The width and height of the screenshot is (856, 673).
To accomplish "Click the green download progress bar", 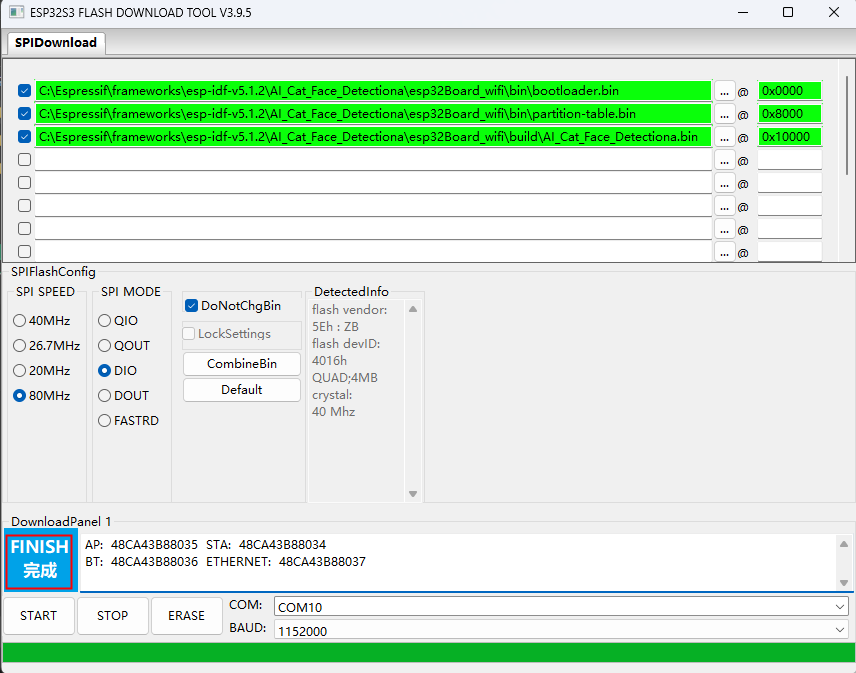I will (x=428, y=653).
